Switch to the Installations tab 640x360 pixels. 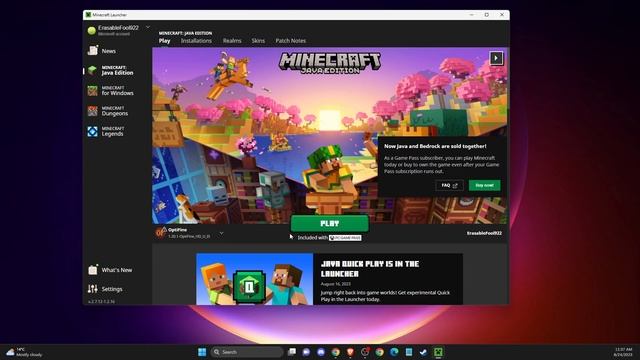pyautogui.click(x=196, y=41)
